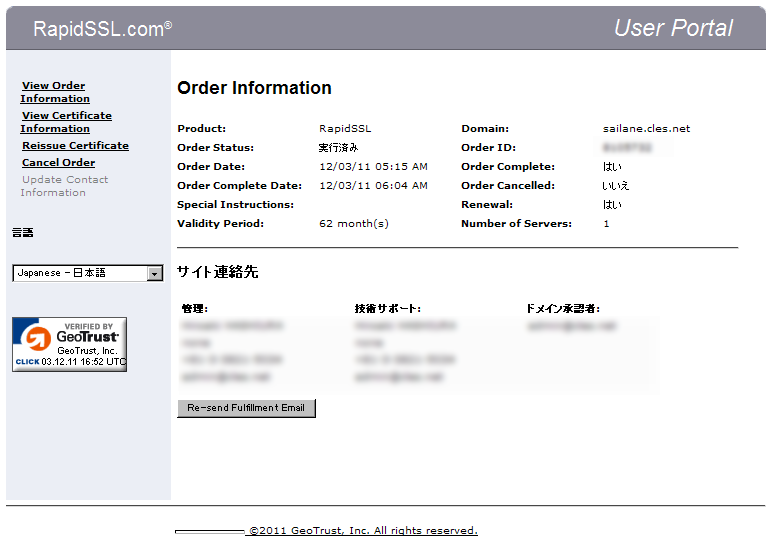Click greyed Update Contact Information link
Image resolution: width=770 pixels, height=545 pixels.
tap(65, 186)
